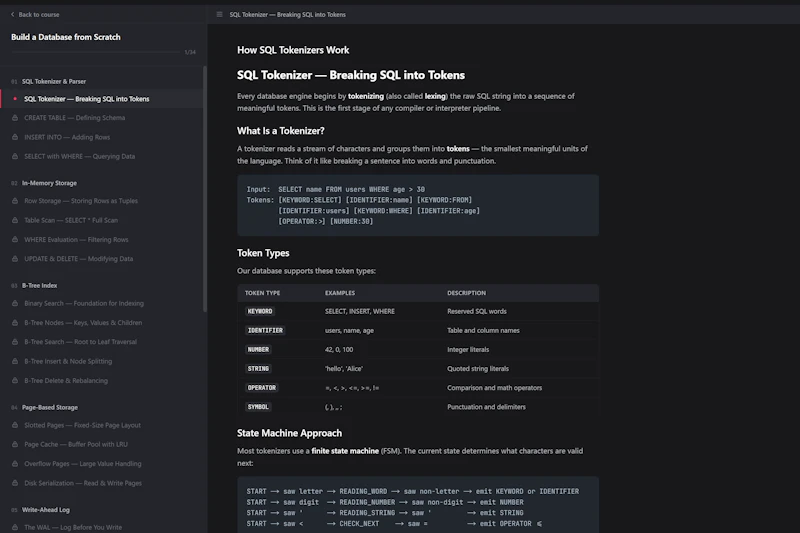Open WHERE Evaluation — Filtering Rows lesson
This screenshot has height=533, width=800.
point(76,240)
